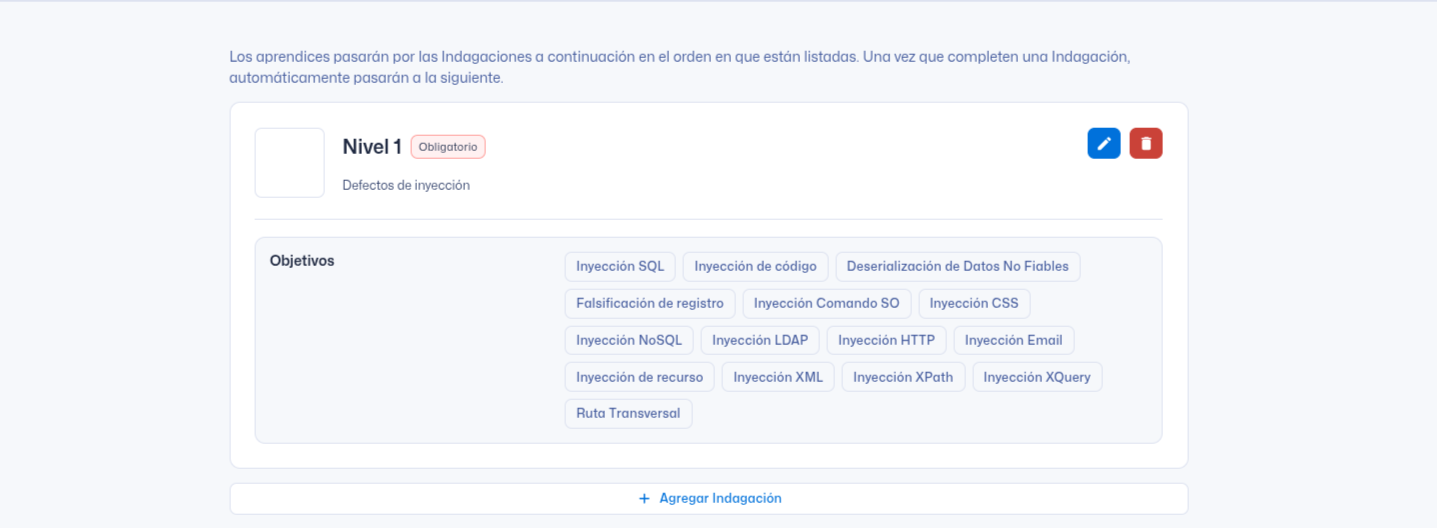Select the Inyección de código tag
Image resolution: width=1437 pixels, height=528 pixels.
click(755, 267)
